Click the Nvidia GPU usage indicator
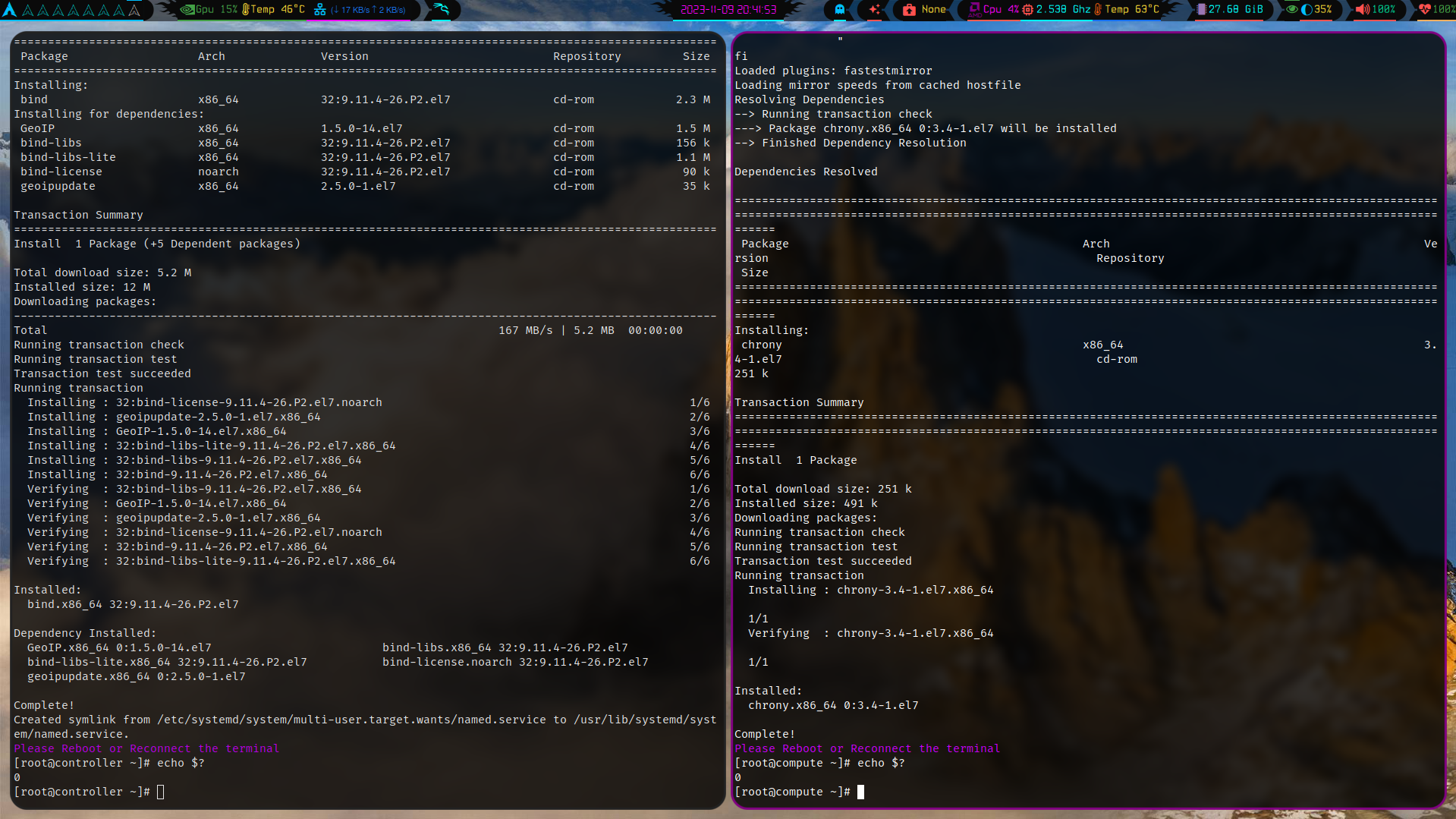This screenshot has height=819, width=1456. (x=209, y=10)
